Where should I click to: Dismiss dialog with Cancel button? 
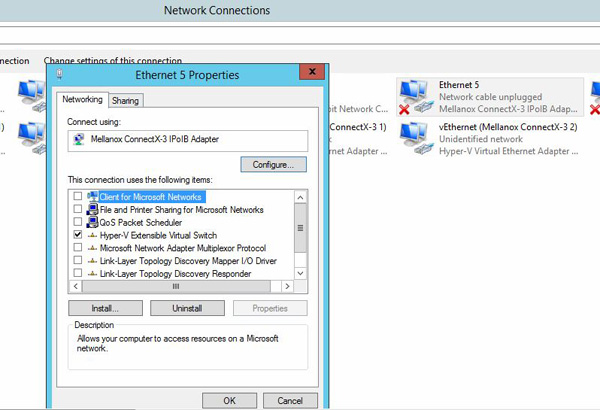point(290,400)
